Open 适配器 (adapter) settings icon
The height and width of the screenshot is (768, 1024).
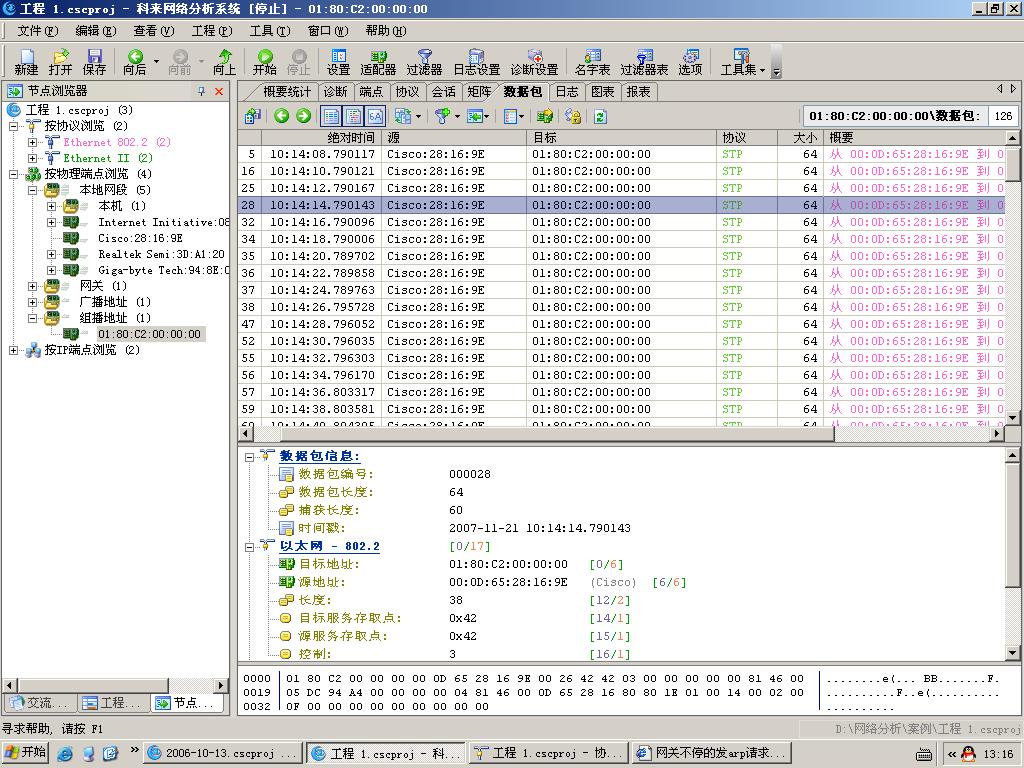(x=378, y=62)
